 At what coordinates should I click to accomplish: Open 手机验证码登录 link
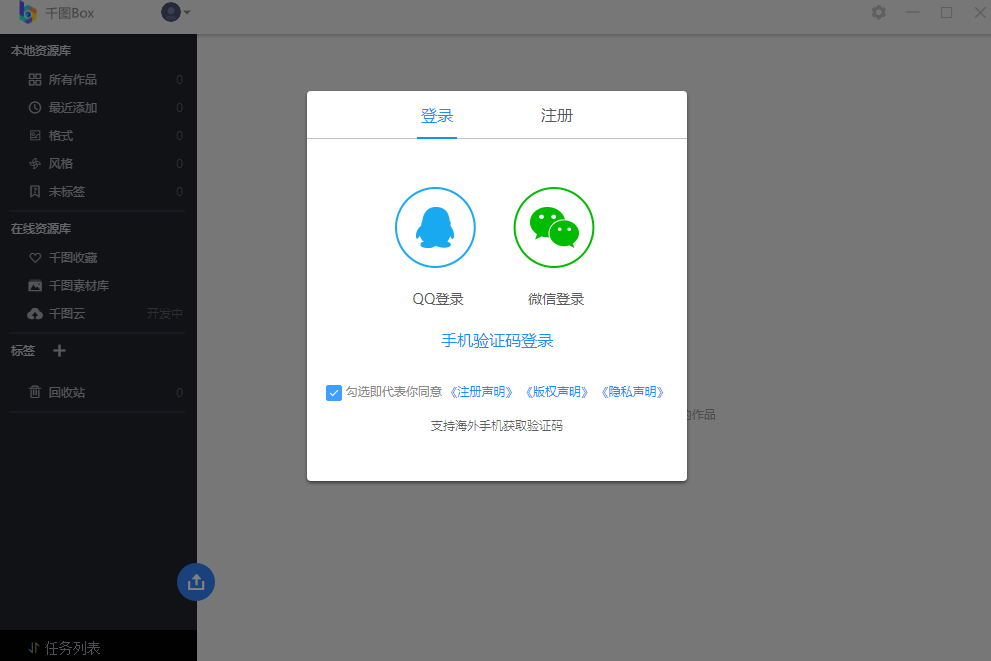click(x=497, y=341)
